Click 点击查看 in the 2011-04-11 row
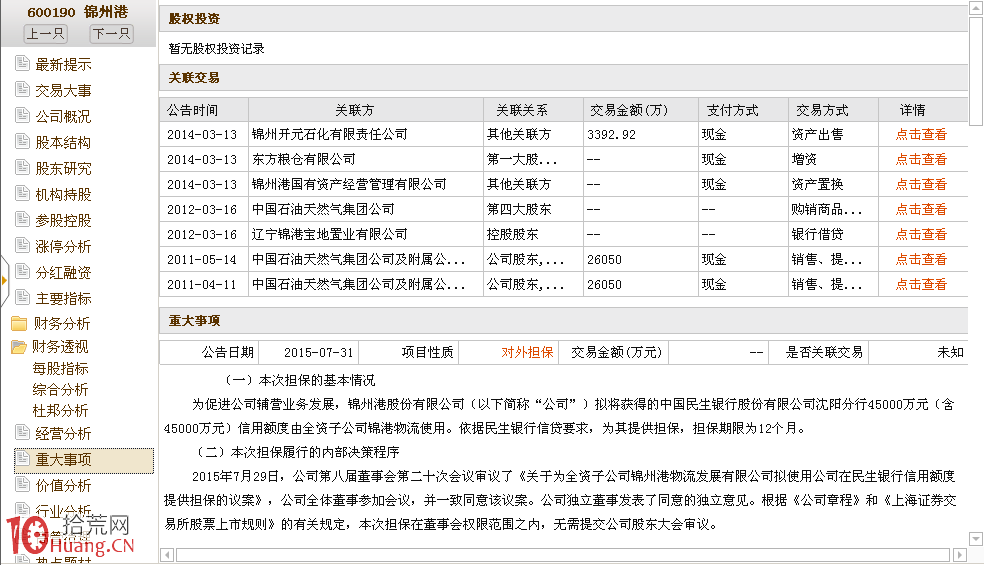The image size is (984, 565). pos(921,284)
